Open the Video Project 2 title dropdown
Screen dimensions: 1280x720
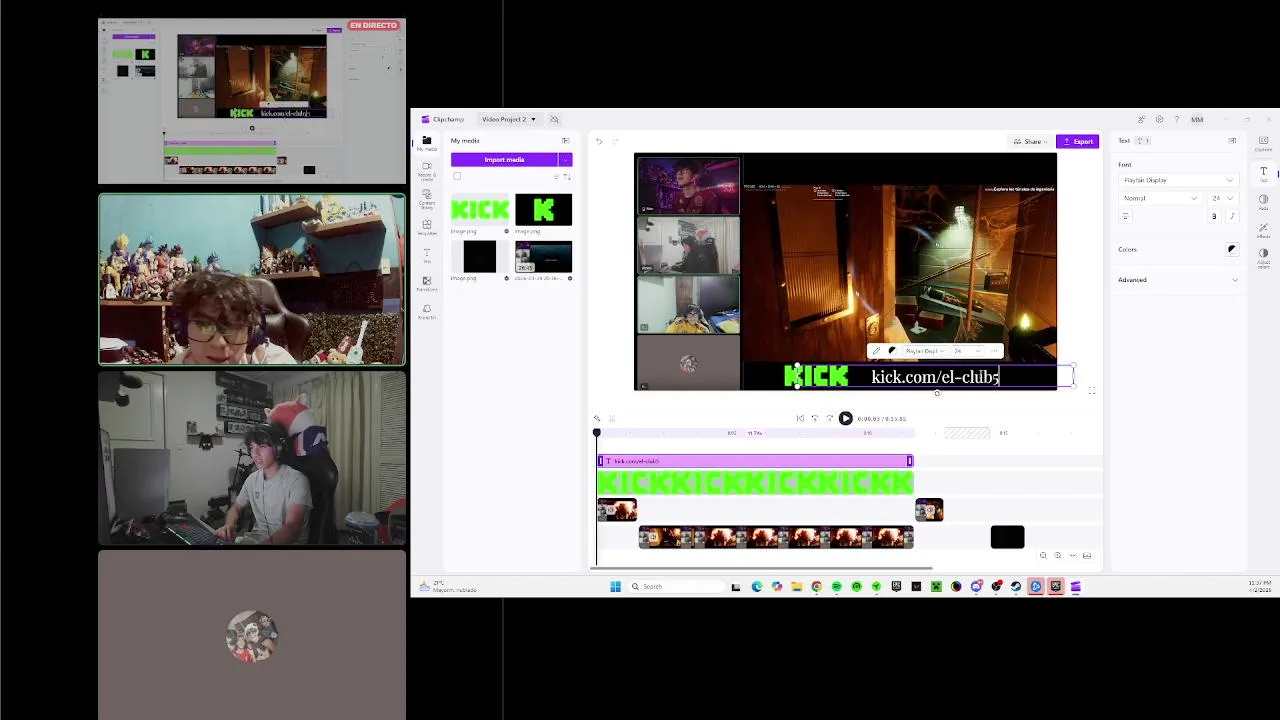point(508,119)
